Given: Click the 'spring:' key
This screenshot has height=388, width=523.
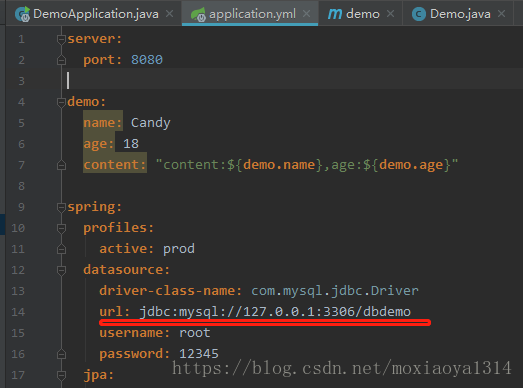Looking at the screenshot, I should [x=94, y=207].
